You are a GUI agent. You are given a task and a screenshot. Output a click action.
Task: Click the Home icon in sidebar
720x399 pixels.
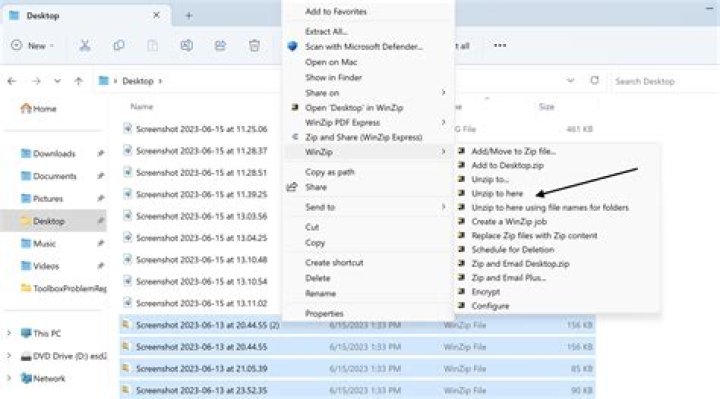[x=26, y=108]
